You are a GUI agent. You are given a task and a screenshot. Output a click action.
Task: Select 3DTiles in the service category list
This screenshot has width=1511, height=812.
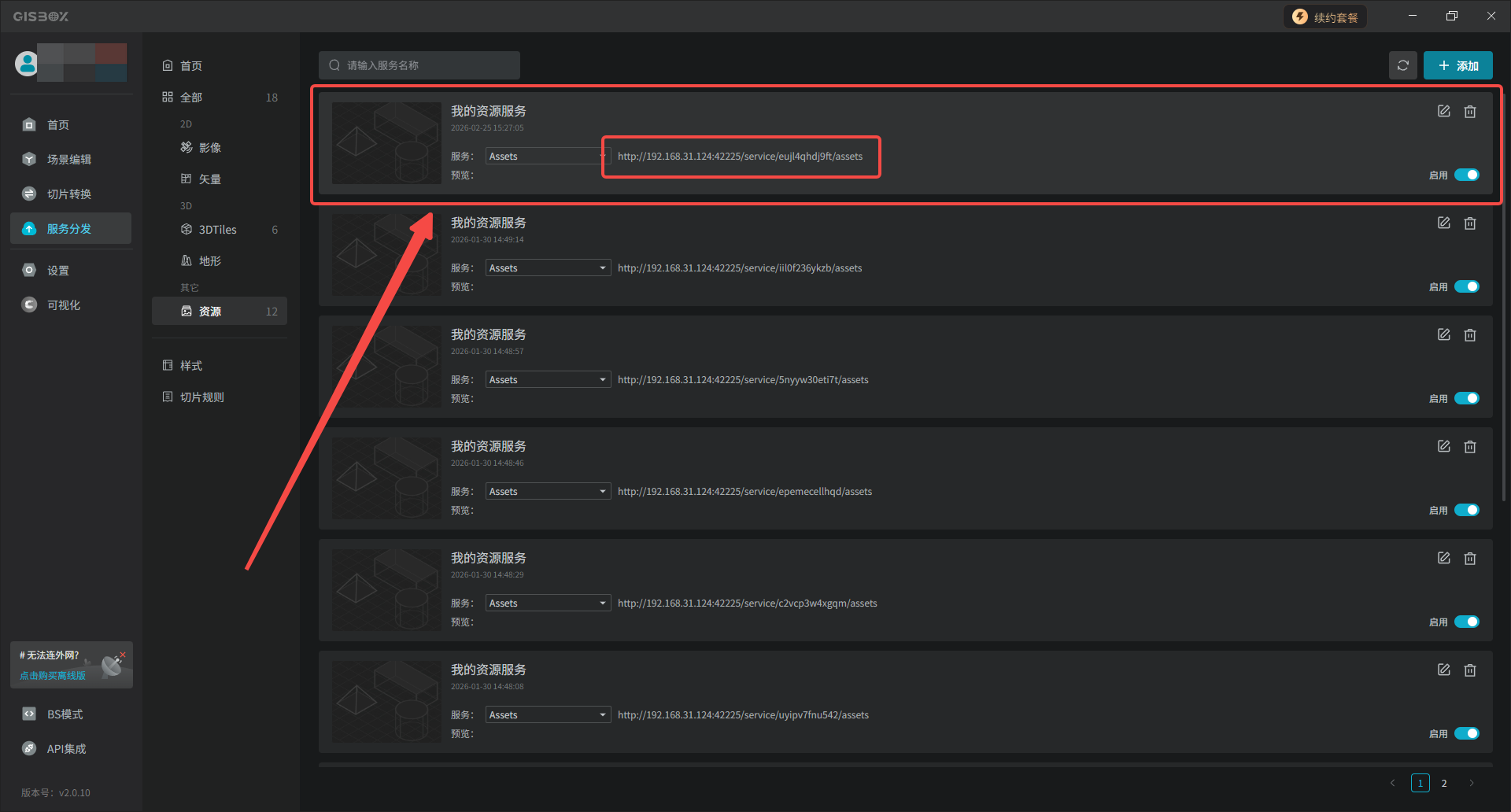point(217,230)
